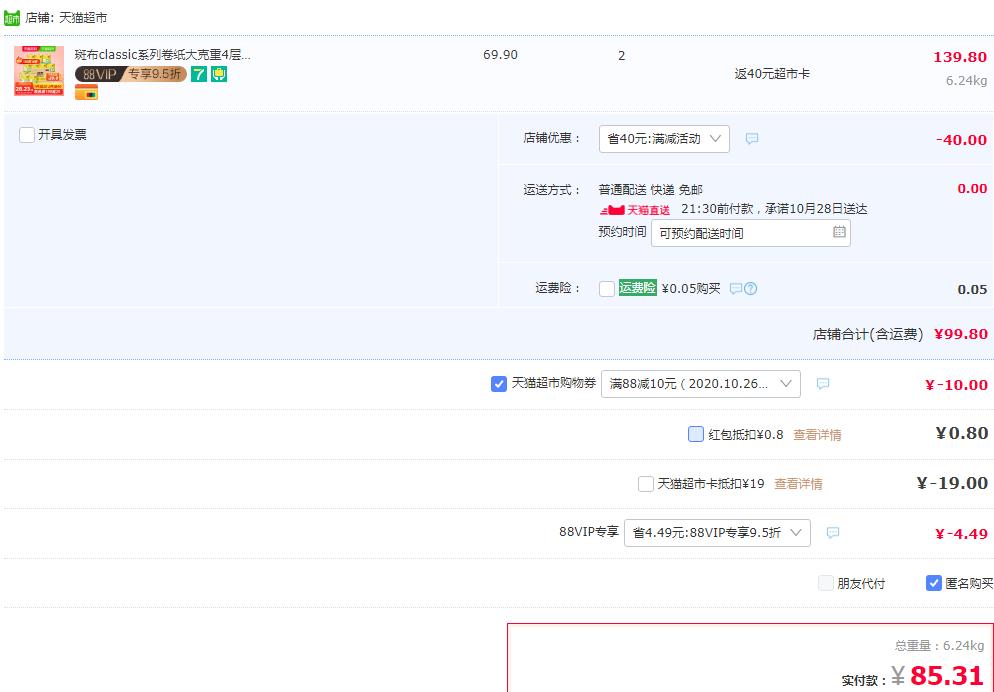Click the 可预约配送时间 input field

[751, 233]
